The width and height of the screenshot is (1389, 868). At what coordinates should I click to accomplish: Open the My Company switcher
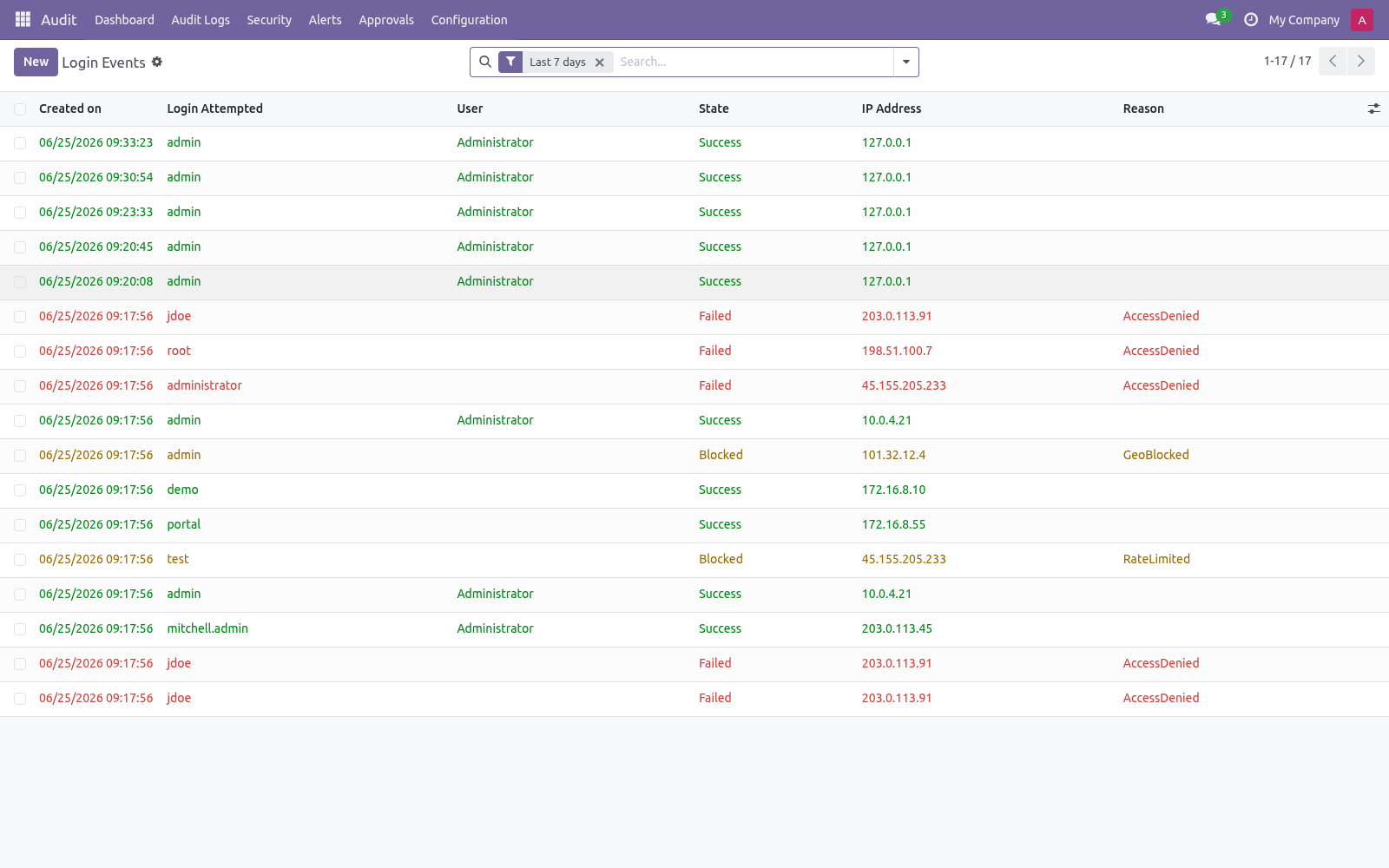1304,20
